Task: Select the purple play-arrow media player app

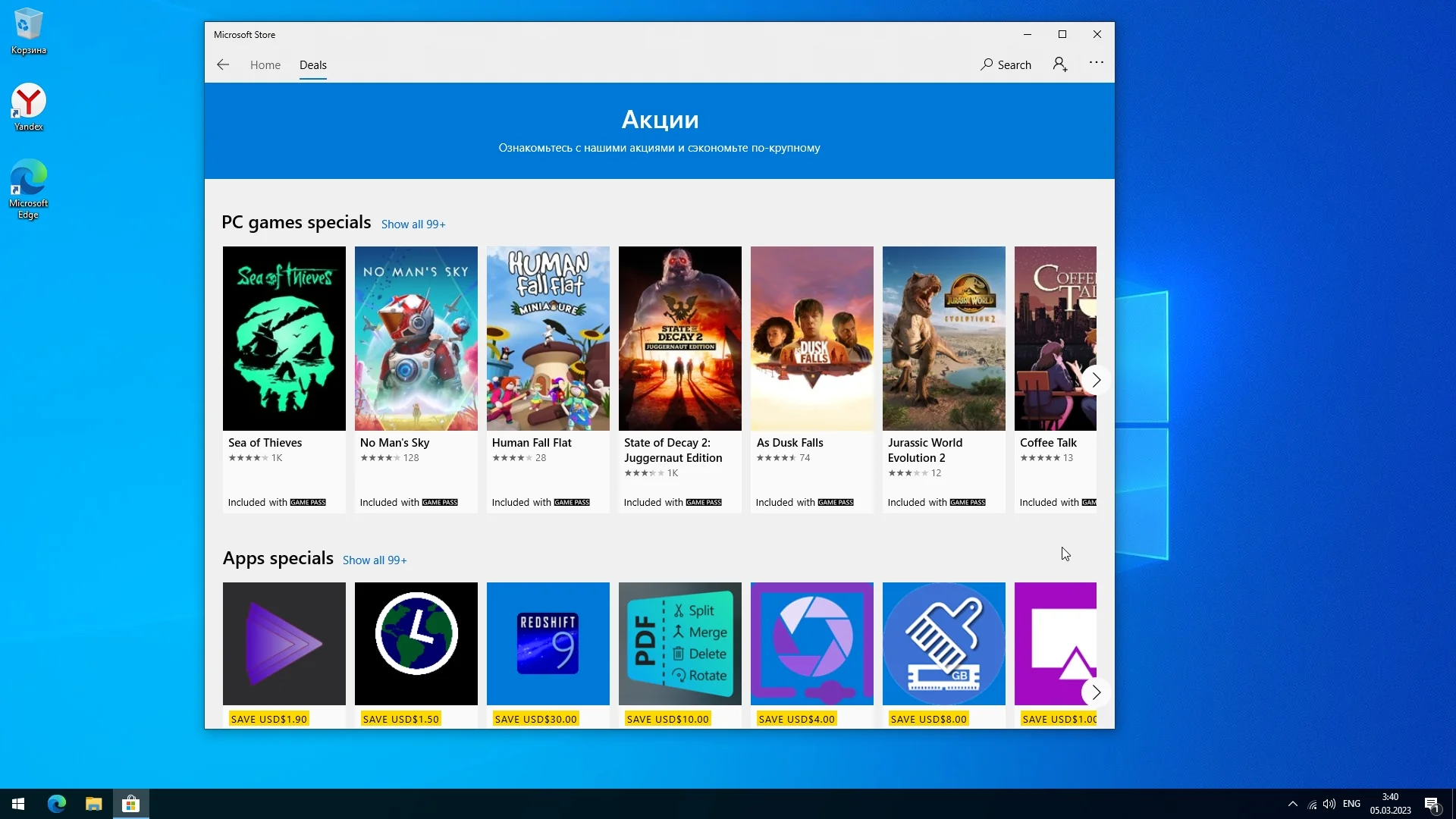Action: [284, 643]
